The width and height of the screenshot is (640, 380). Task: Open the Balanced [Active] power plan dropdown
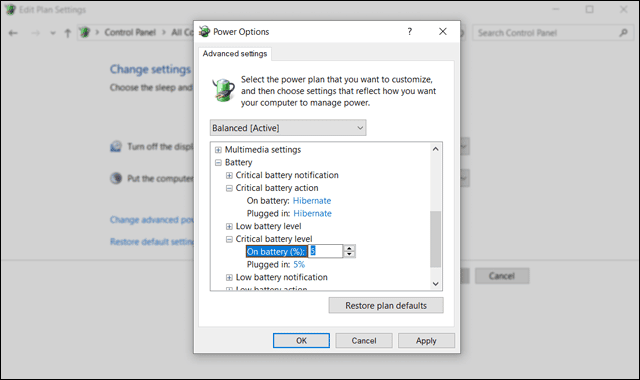(288, 128)
